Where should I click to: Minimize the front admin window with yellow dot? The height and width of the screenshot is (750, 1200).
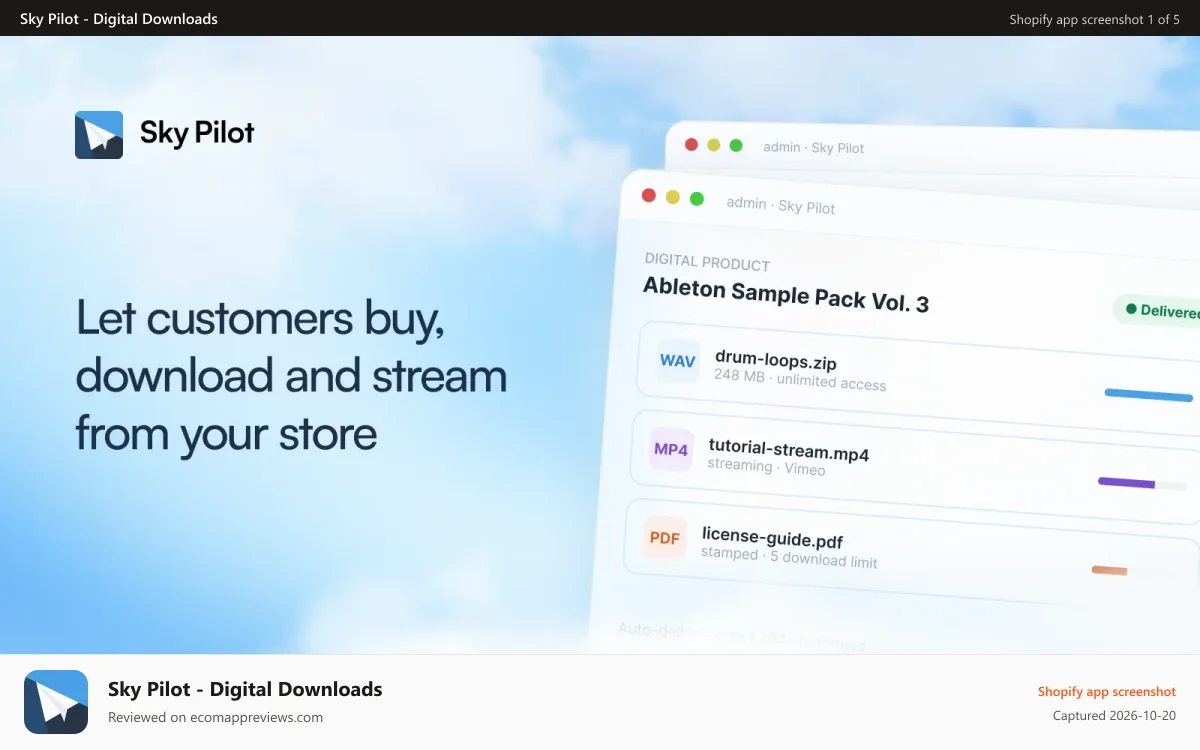pyautogui.click(x=673, y=197)
